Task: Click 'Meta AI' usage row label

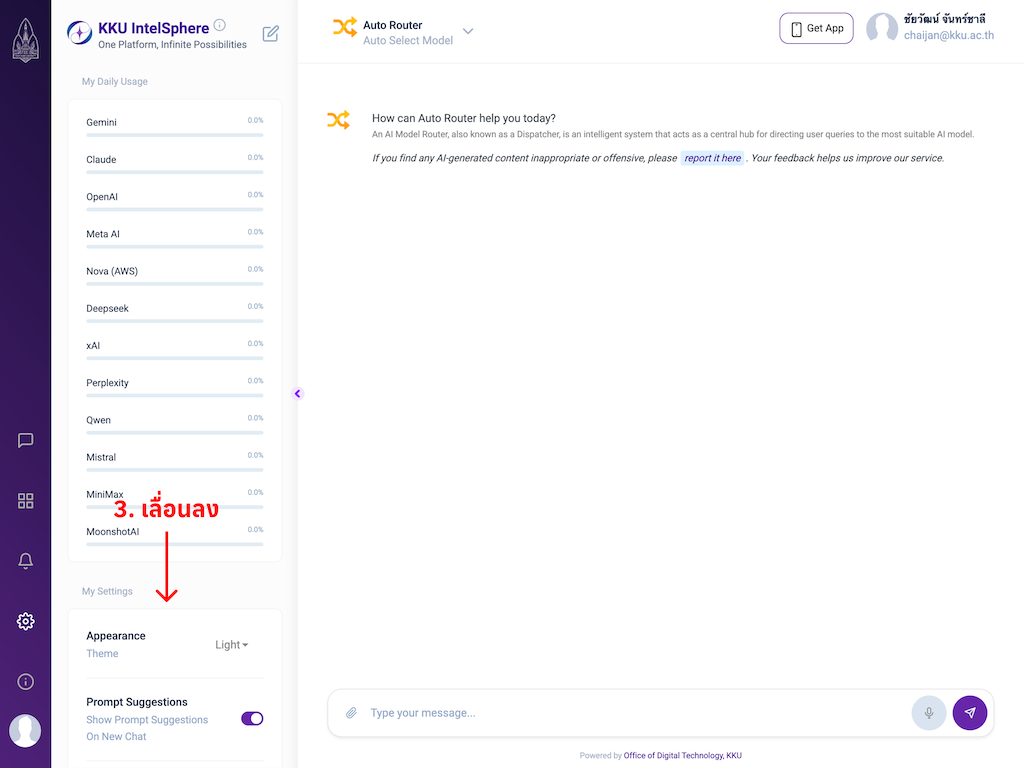Action: 103,234
